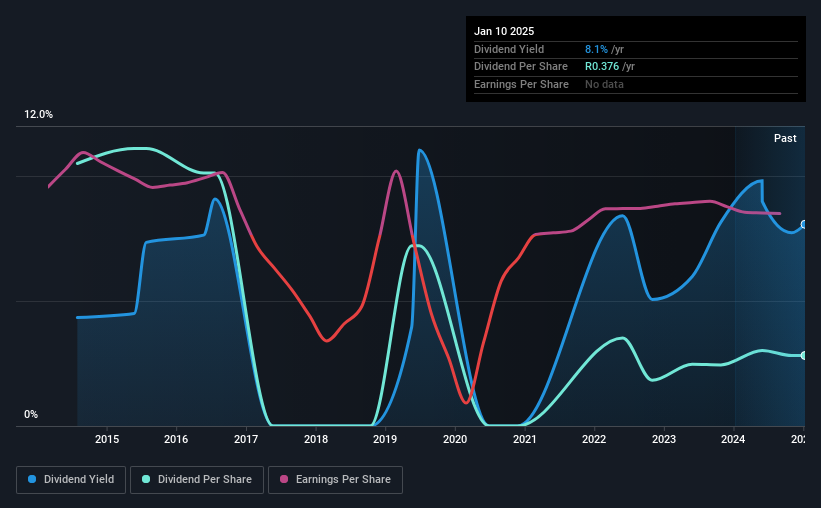Click the tooltip's Dividend Yield row label
This screenshot has height=508, width=821.
click(509, 49)
